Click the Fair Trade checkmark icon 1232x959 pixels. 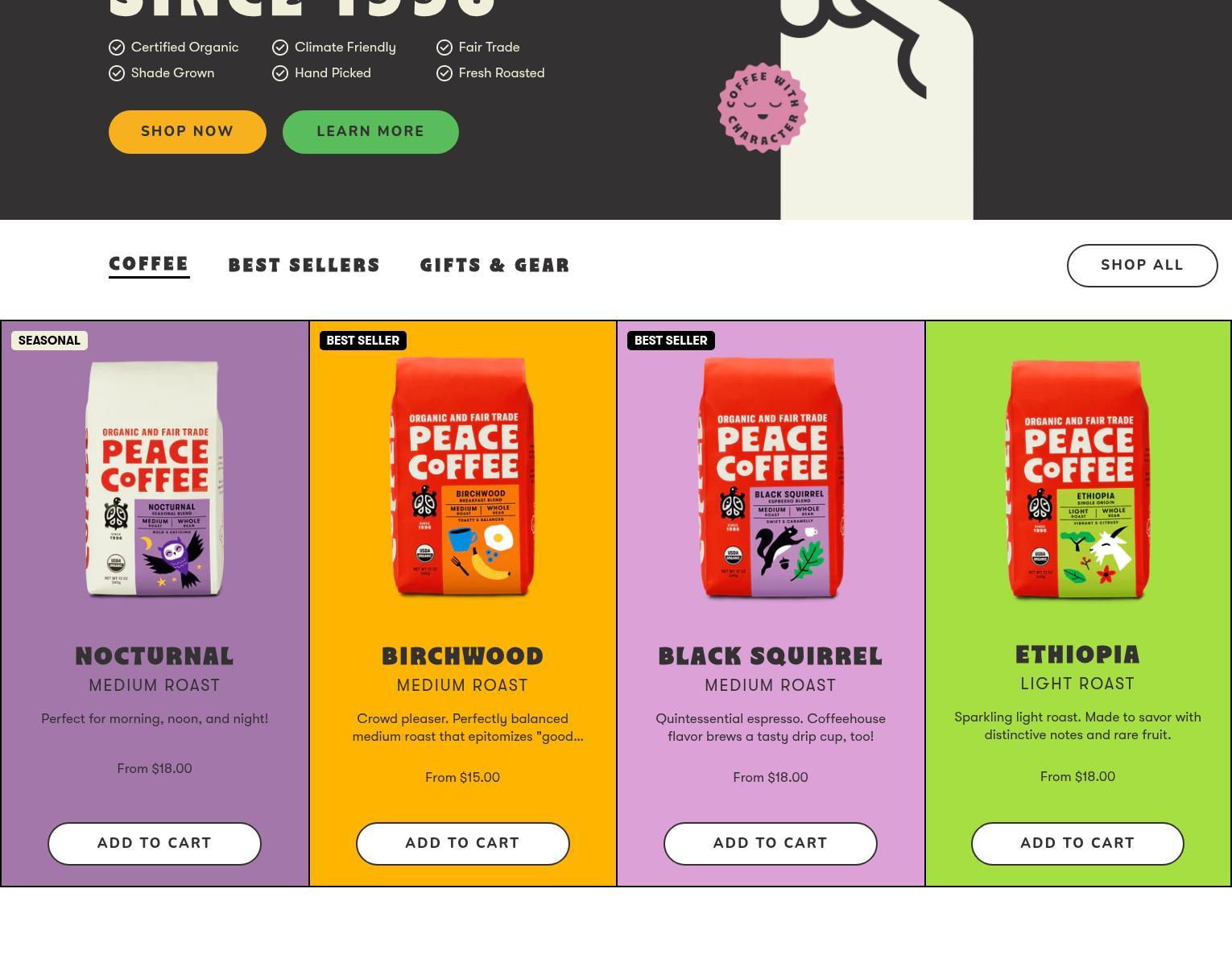(x=444, y=48)
